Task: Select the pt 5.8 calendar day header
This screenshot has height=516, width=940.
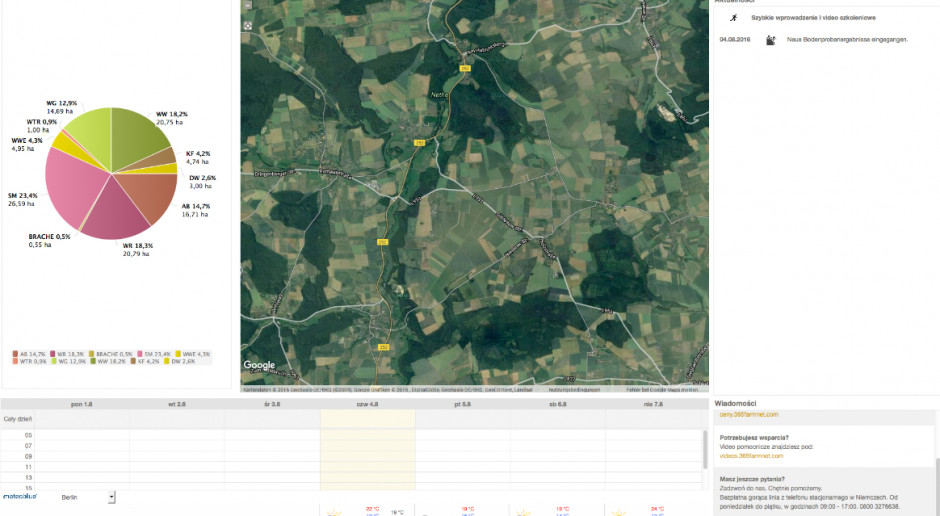Action: click(462, 405)
